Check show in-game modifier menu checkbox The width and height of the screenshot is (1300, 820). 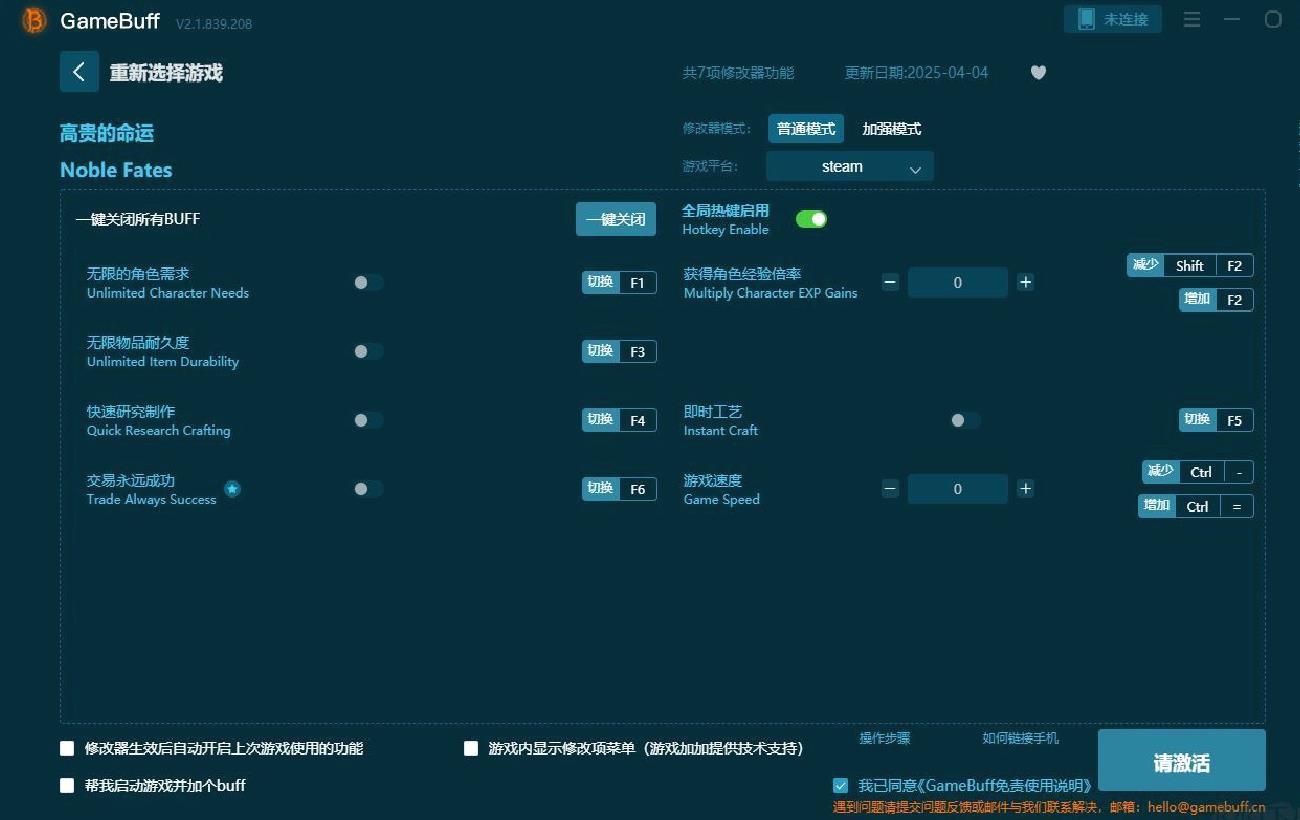(471, 748)
